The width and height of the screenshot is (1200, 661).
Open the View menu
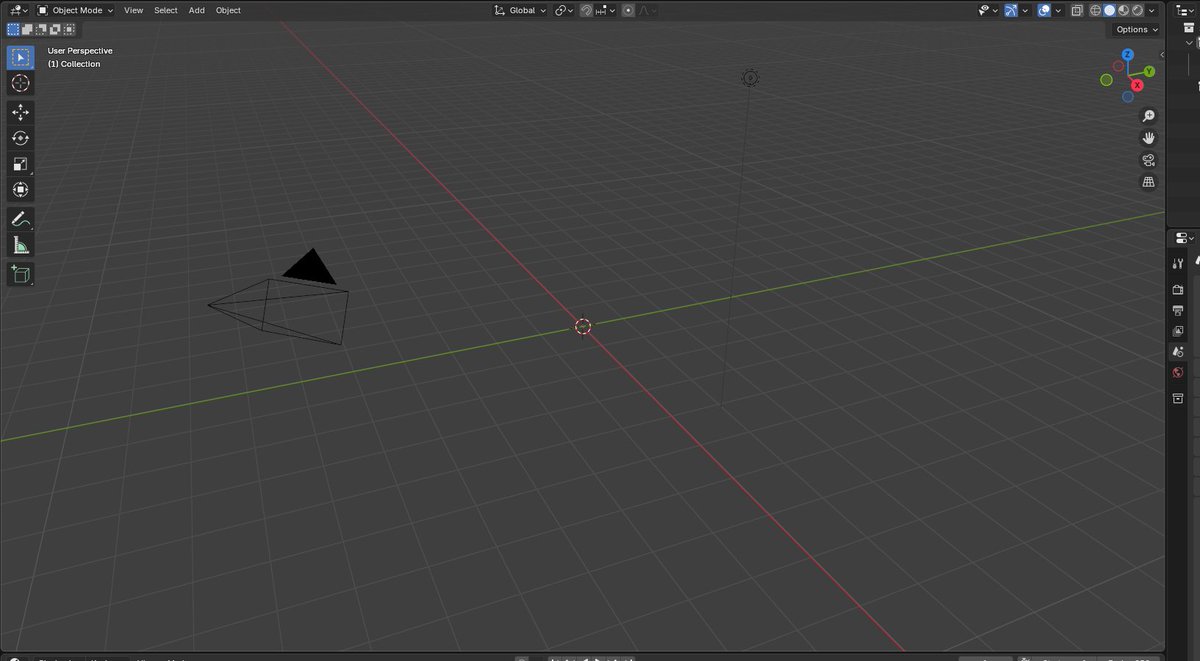pyautogui.click(x=133, y=10)
